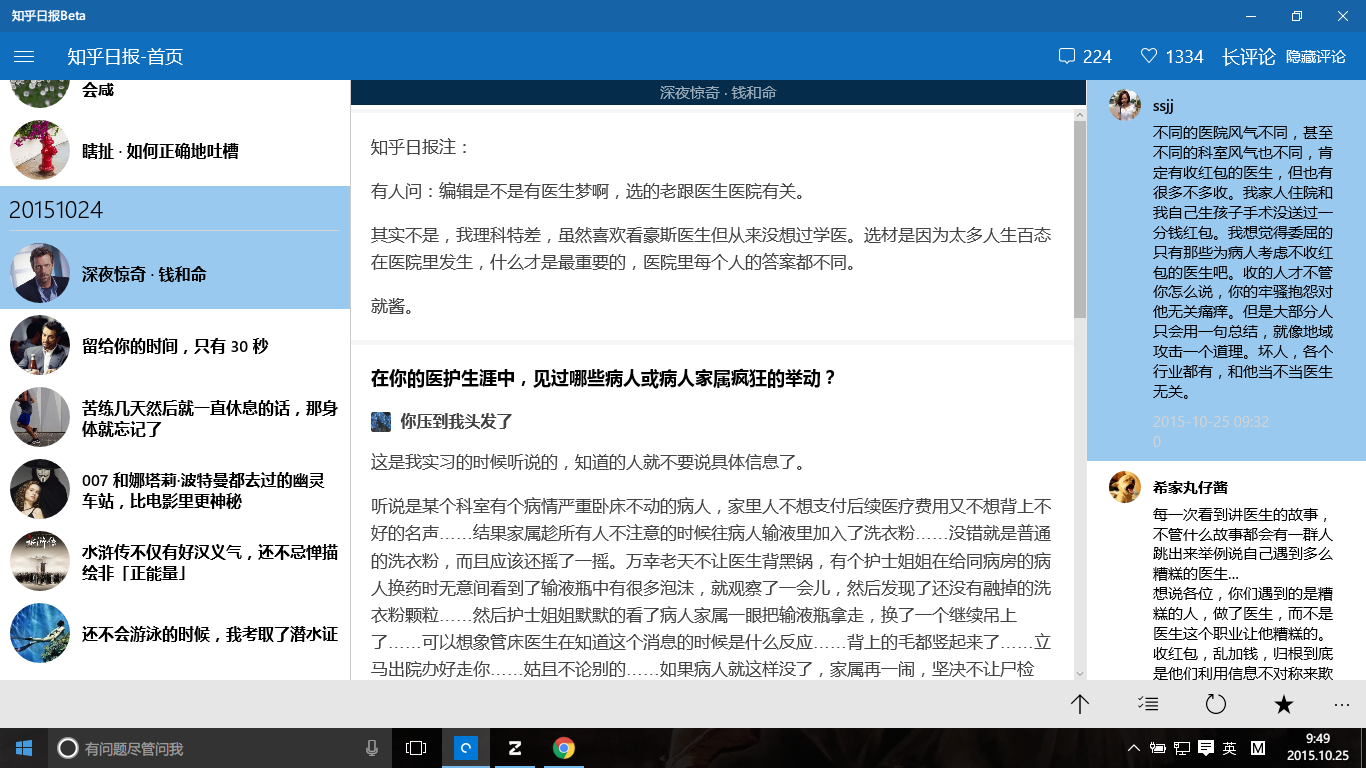Click the article scrollbar's down arrow
The height and width of the screenshot is (768, 1366).
[x=1080, y=673]
